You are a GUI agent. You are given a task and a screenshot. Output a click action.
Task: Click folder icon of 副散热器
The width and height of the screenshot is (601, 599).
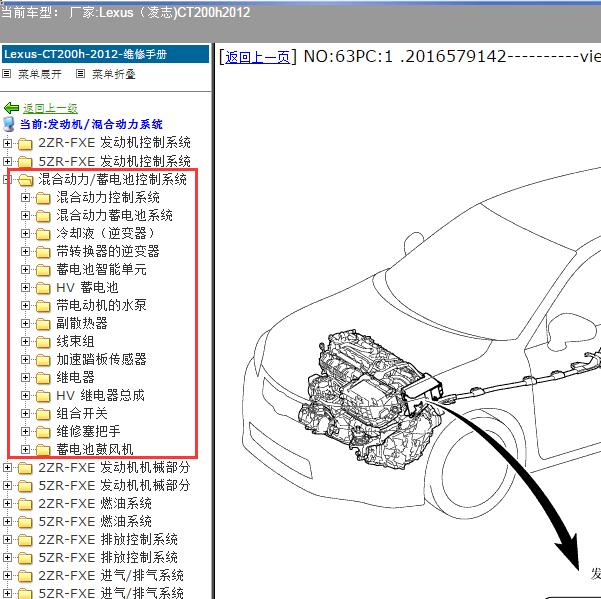43,324
